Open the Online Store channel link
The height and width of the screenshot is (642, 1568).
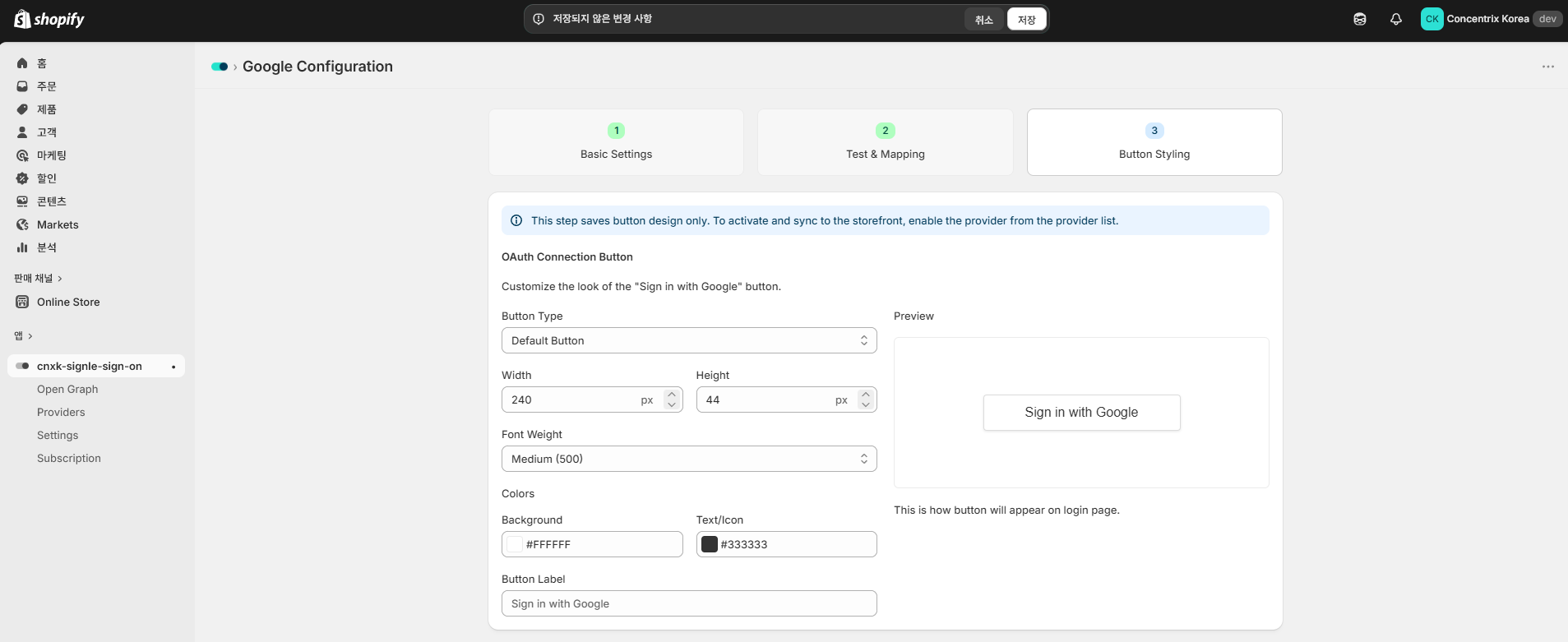coord(68,302)
